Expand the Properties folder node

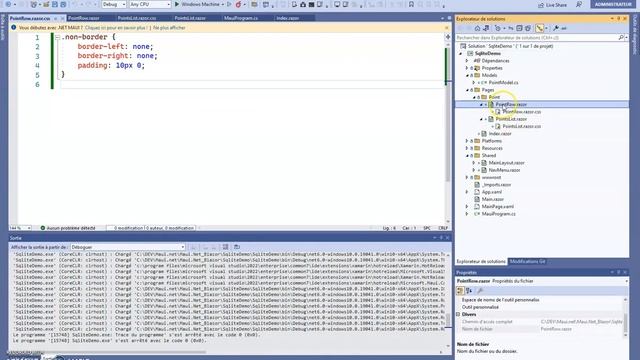[x=467, y=68]
